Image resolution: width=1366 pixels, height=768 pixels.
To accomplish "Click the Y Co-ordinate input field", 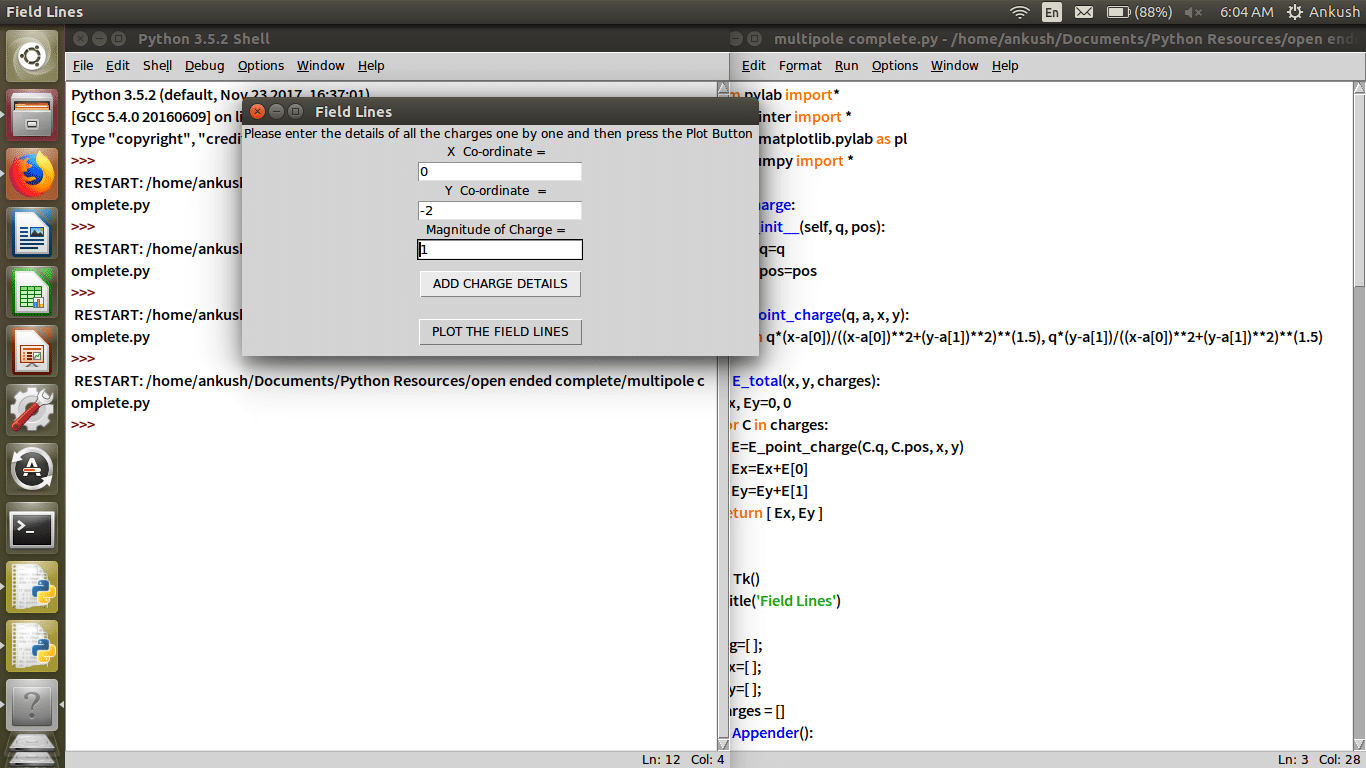I will click(x=499, y=211).
